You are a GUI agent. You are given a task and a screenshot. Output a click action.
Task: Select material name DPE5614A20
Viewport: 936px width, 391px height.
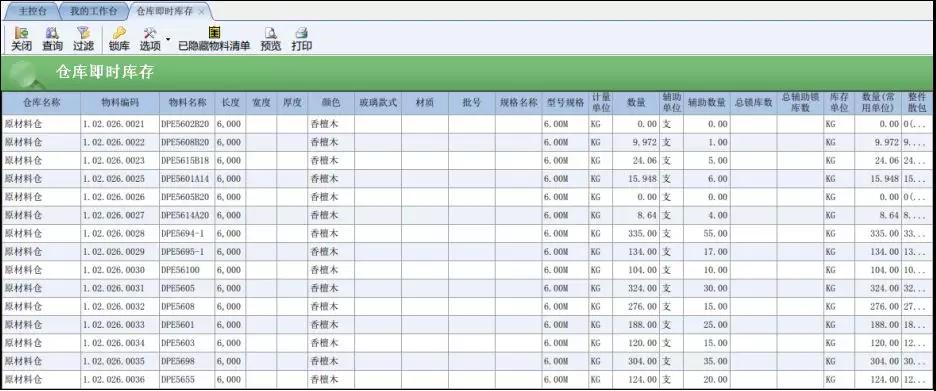pos(187,215)
